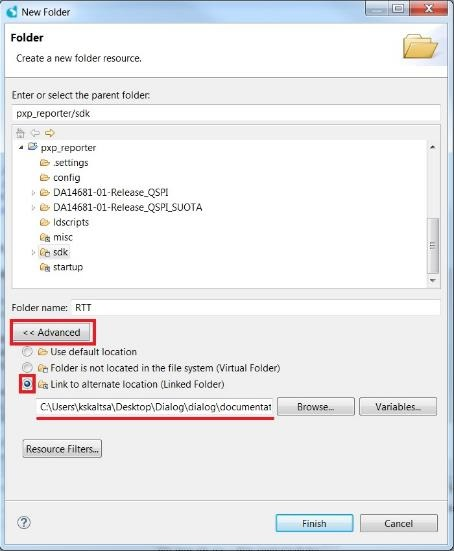Viewport: 454px width, 551px height.
Task: Select Use default location radio button
Action: [27, 351]
